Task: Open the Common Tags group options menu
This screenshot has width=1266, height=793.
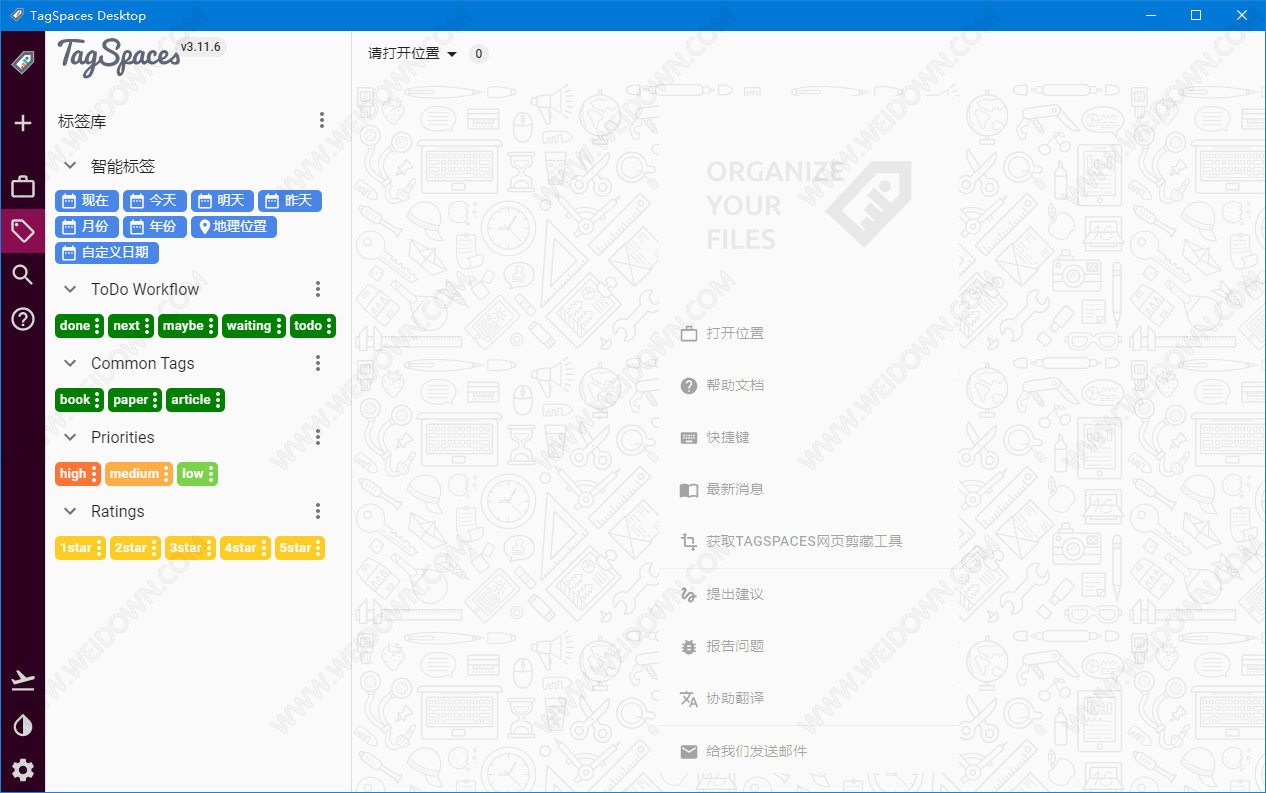Action: point(318,363)
